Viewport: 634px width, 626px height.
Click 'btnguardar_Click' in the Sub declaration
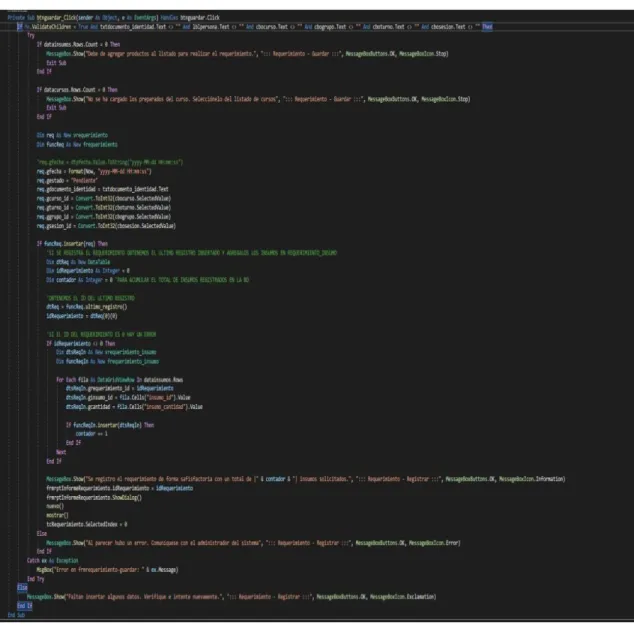tap(57, 18)
